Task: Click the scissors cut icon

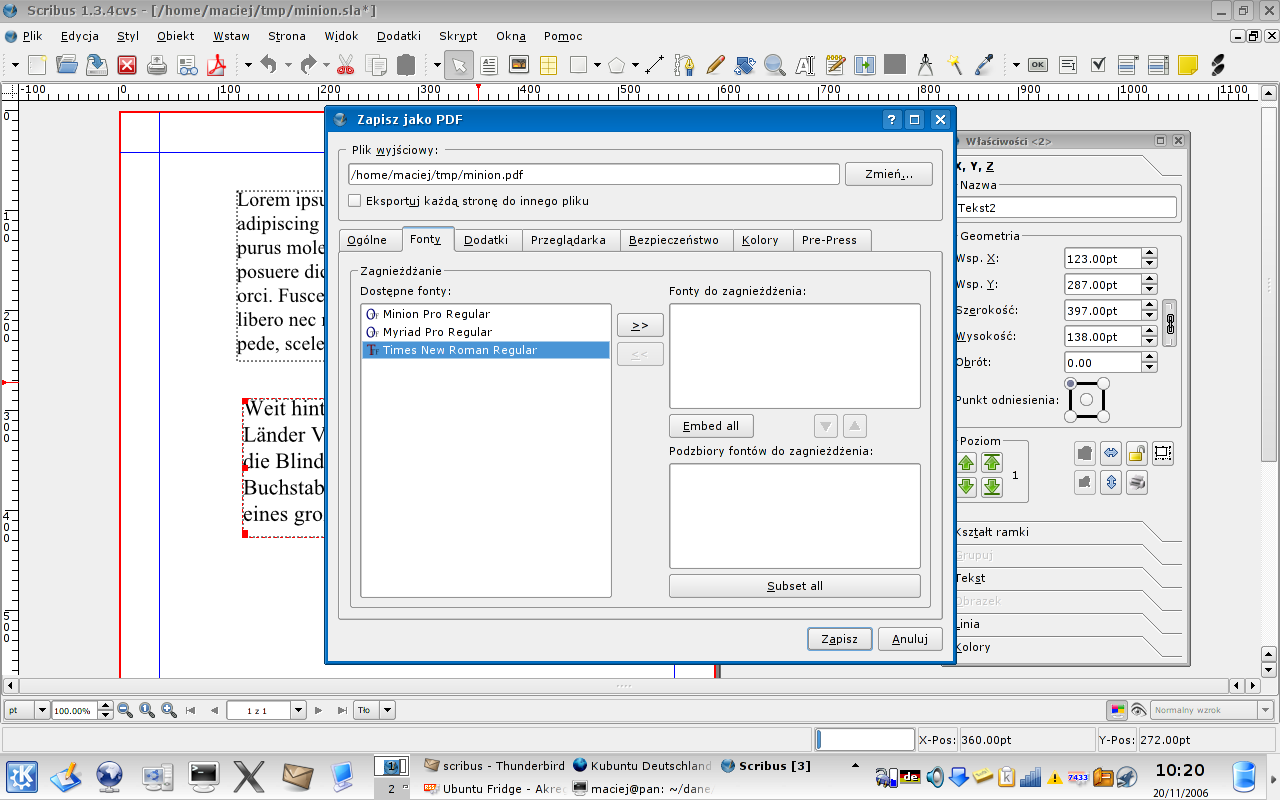Action: [x=345, y=65]
